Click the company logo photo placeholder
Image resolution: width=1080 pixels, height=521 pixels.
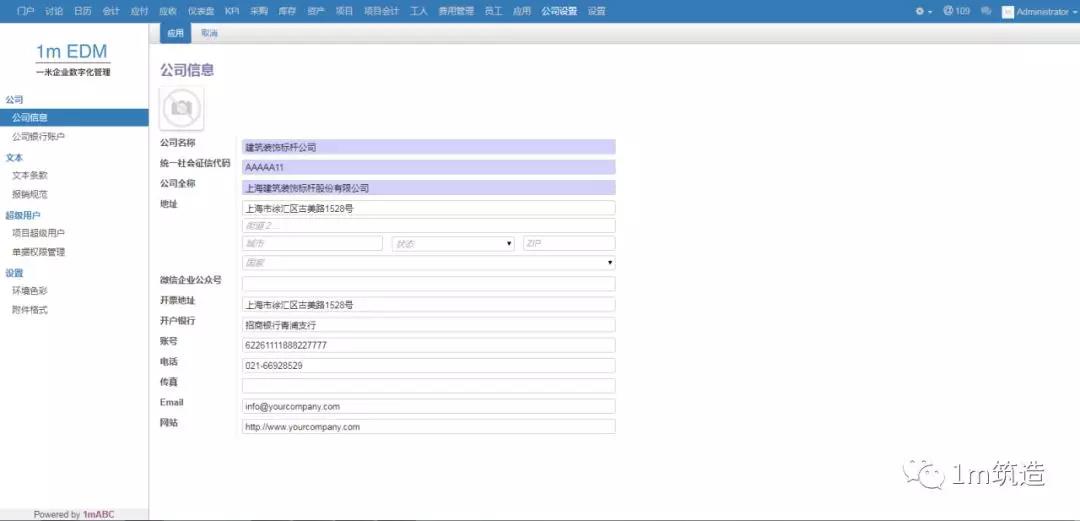(181, 108)
